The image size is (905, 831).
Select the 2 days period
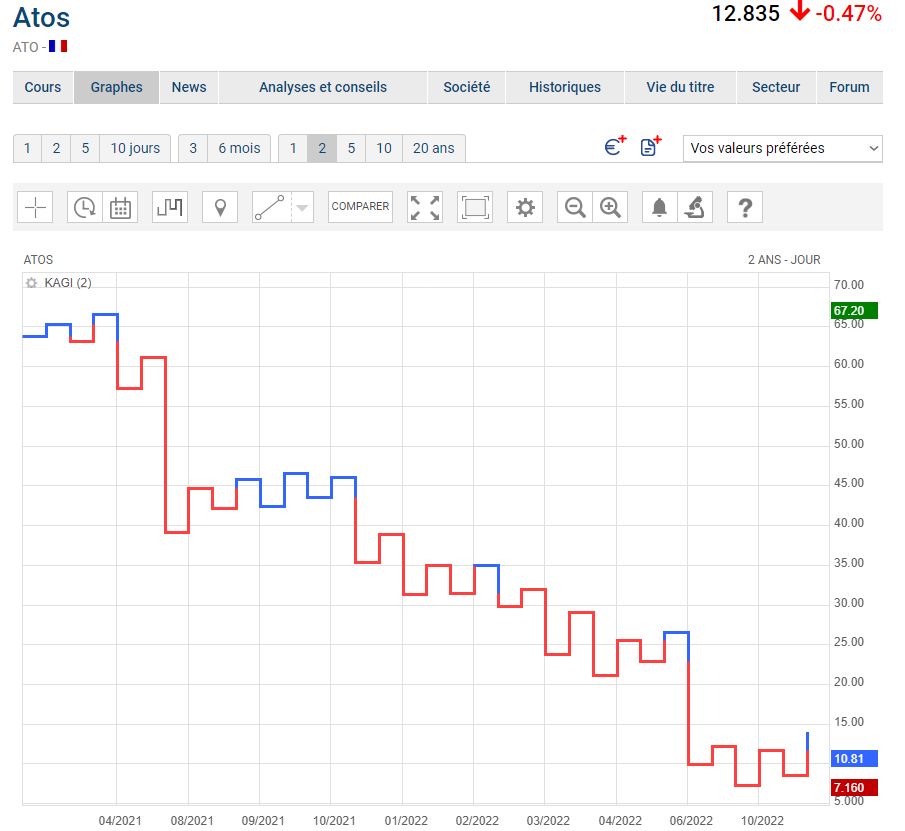coord(56,148)
